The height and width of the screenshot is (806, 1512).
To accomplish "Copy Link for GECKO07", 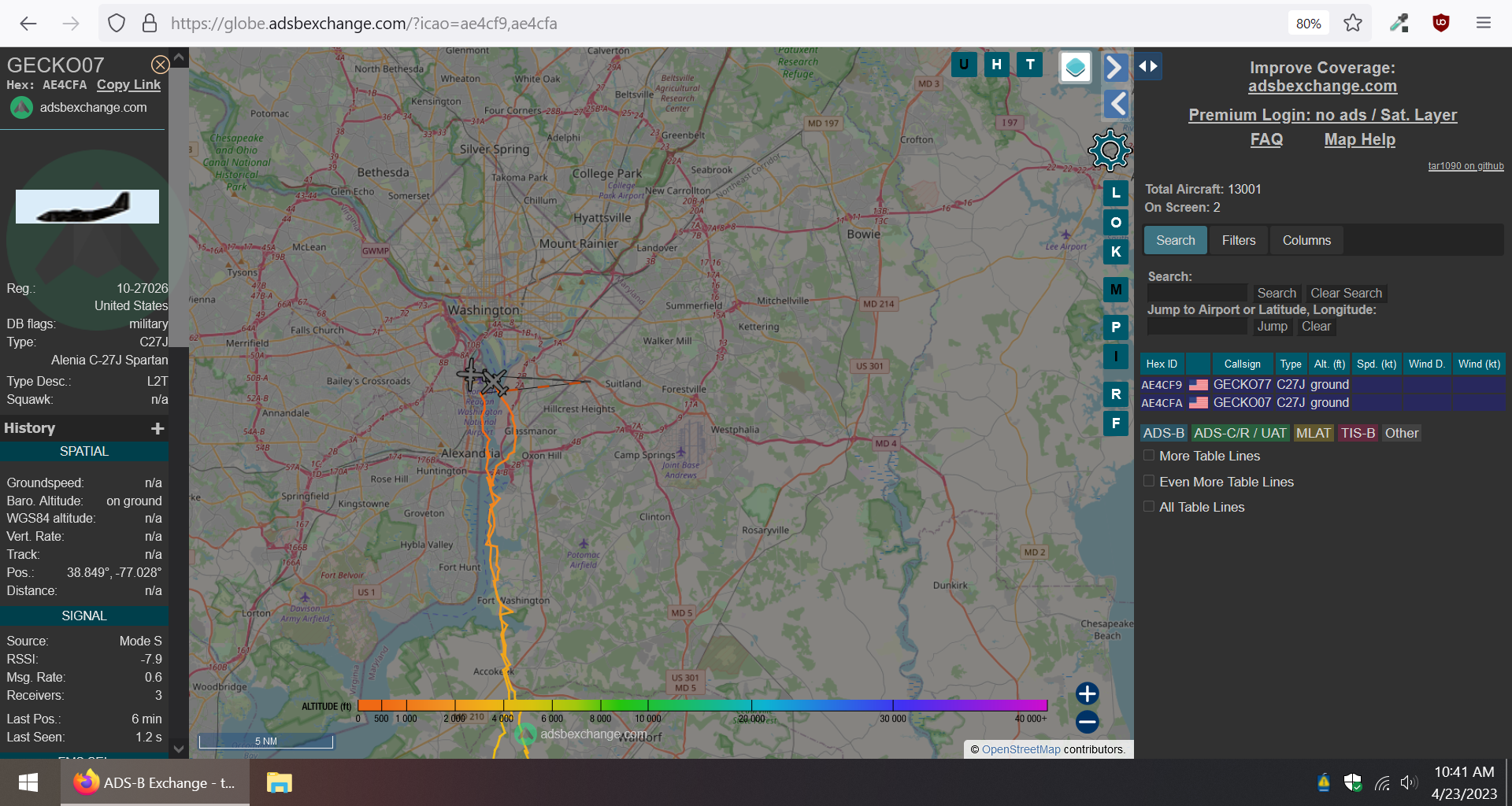I will point(128,85).
